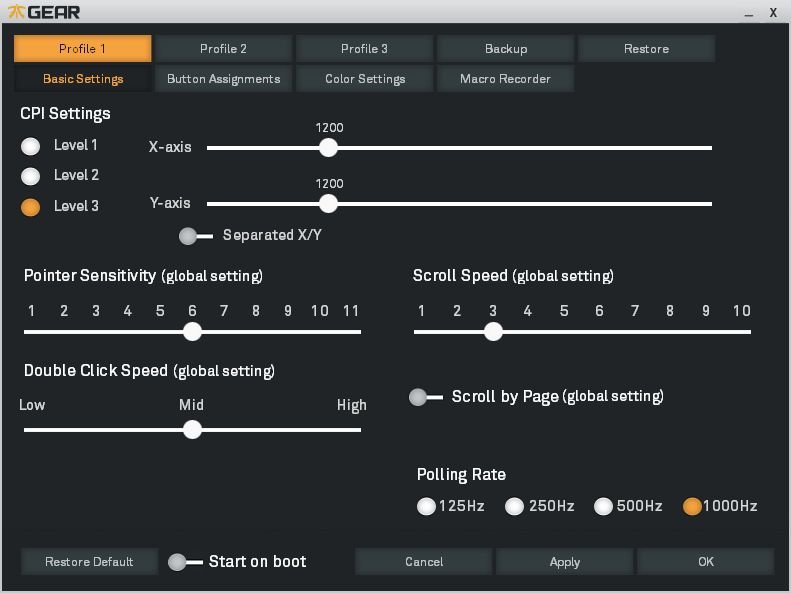The height and width of the screenshot is (593, 791).
Task: Switch to Profile 3 tab
Action: coord(364,49)
